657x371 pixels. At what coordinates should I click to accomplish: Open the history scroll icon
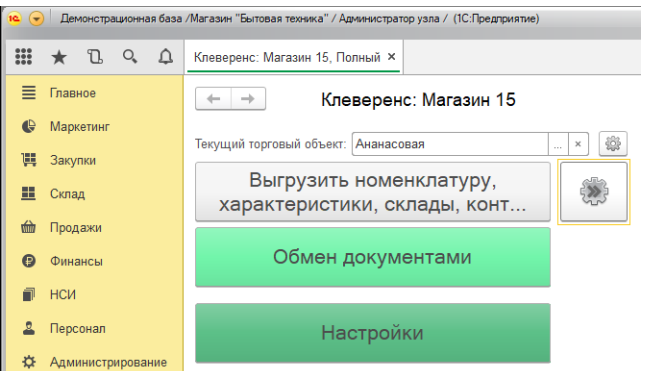(95, 57)
